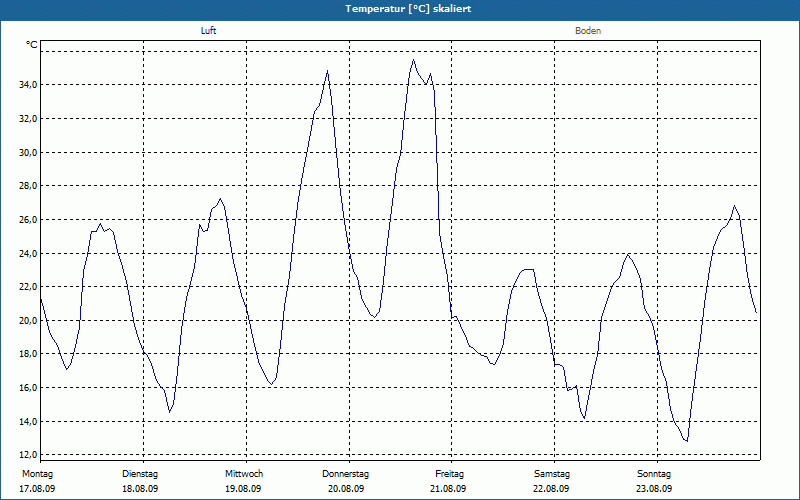
Task: Click the 'Sonntag' day label
Action: (654, 474)
